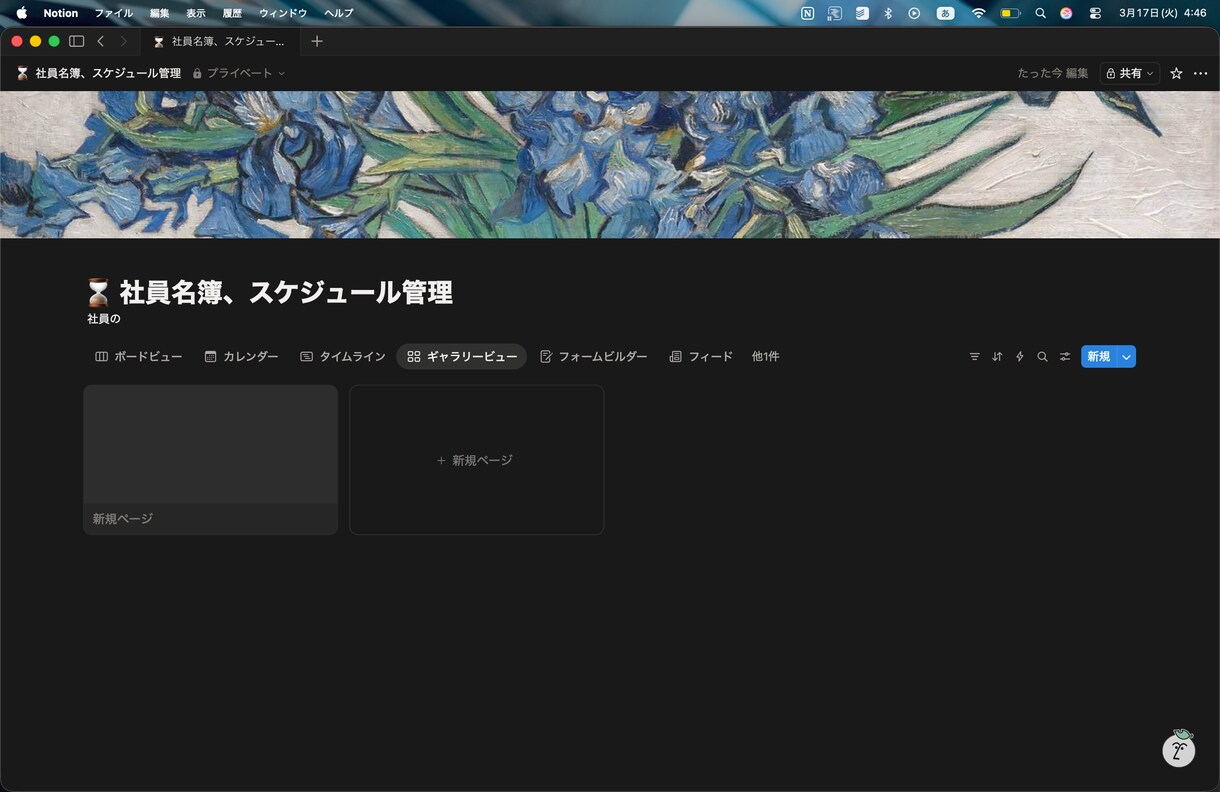Open the 履歴 menu
The width and height of the screenshot is (1220, 792).
tap(232, 13)
